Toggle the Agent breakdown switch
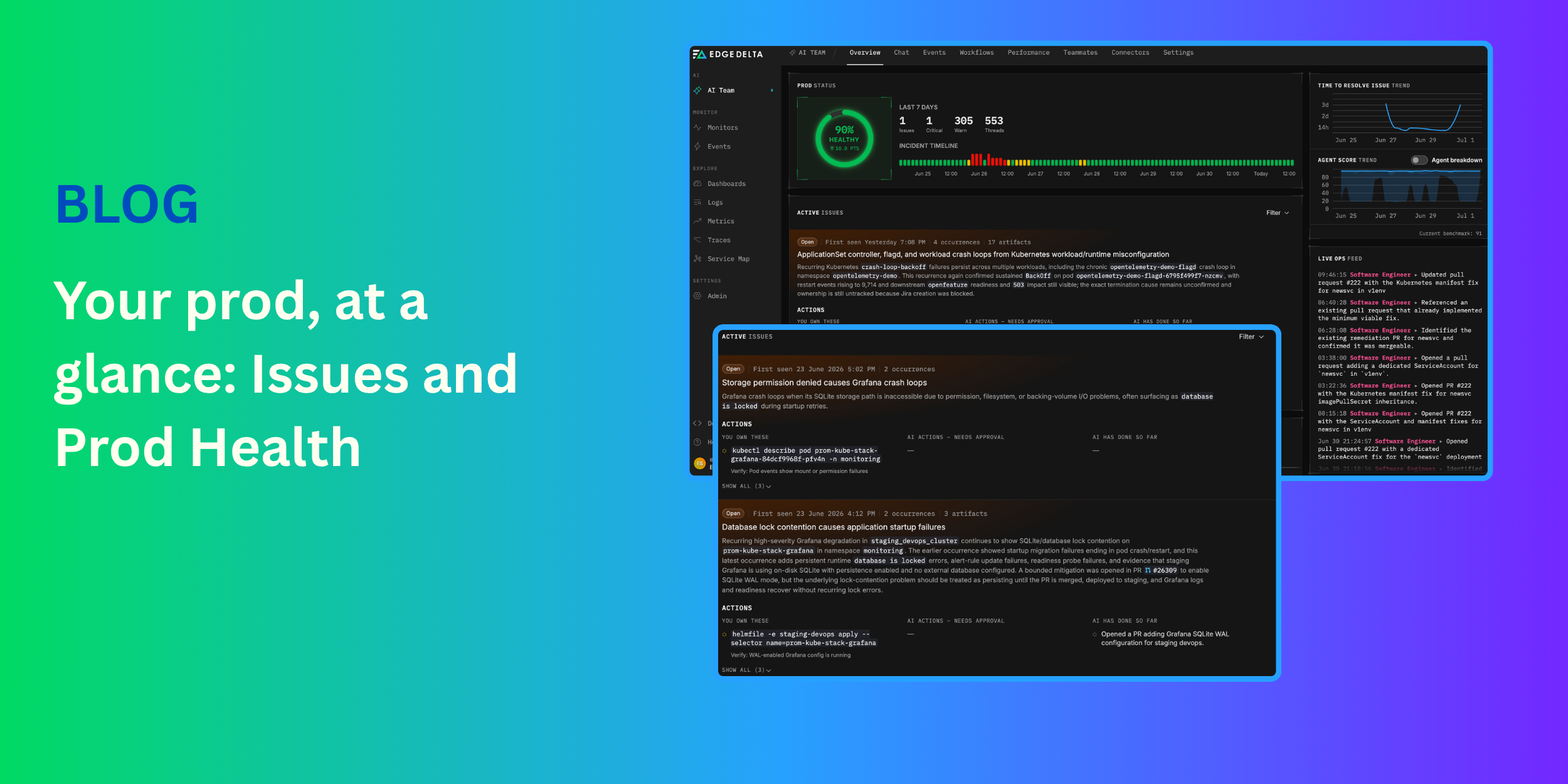Image resolution: width=1568 pixels, height=784 pixels. 1419,160
